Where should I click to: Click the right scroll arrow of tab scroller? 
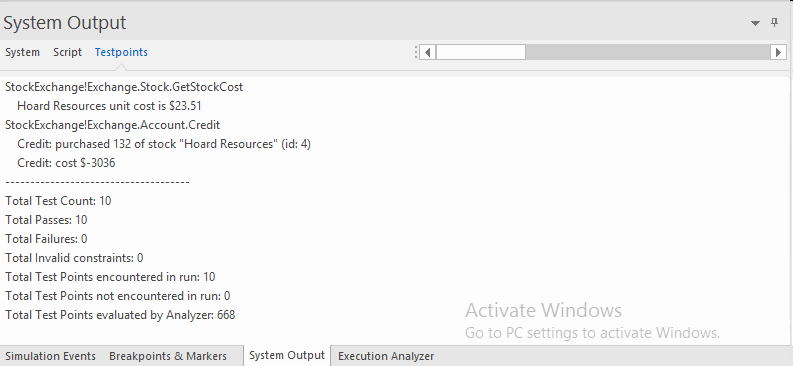point(778,52)
